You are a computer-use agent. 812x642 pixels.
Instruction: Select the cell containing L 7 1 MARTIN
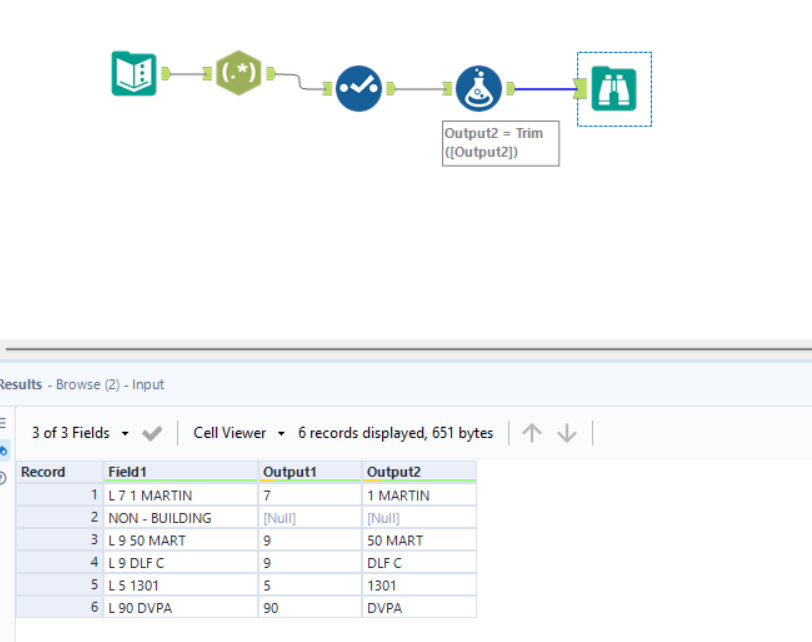[147, 494]
